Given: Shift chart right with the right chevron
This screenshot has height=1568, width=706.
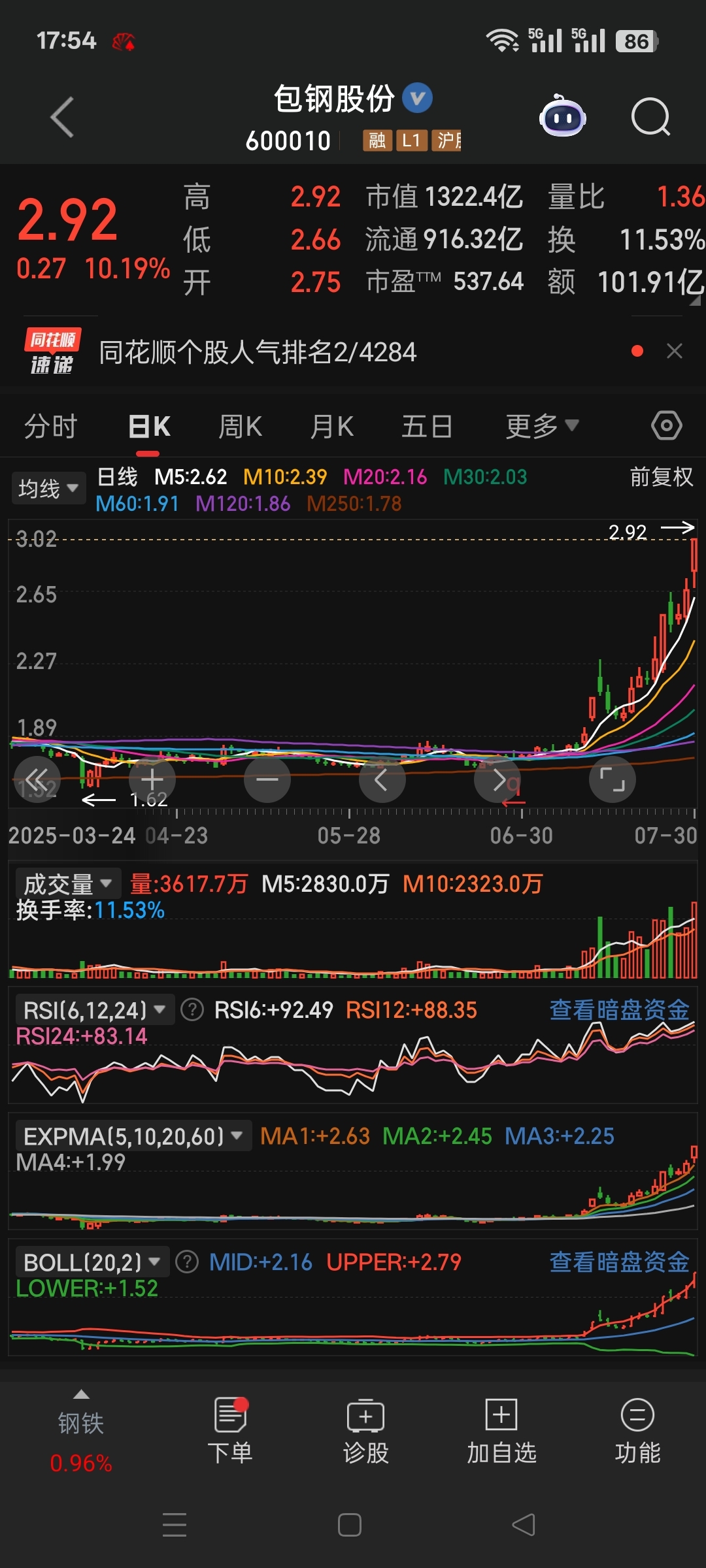Looking at the screenshot, I should (x=497, y=779).
